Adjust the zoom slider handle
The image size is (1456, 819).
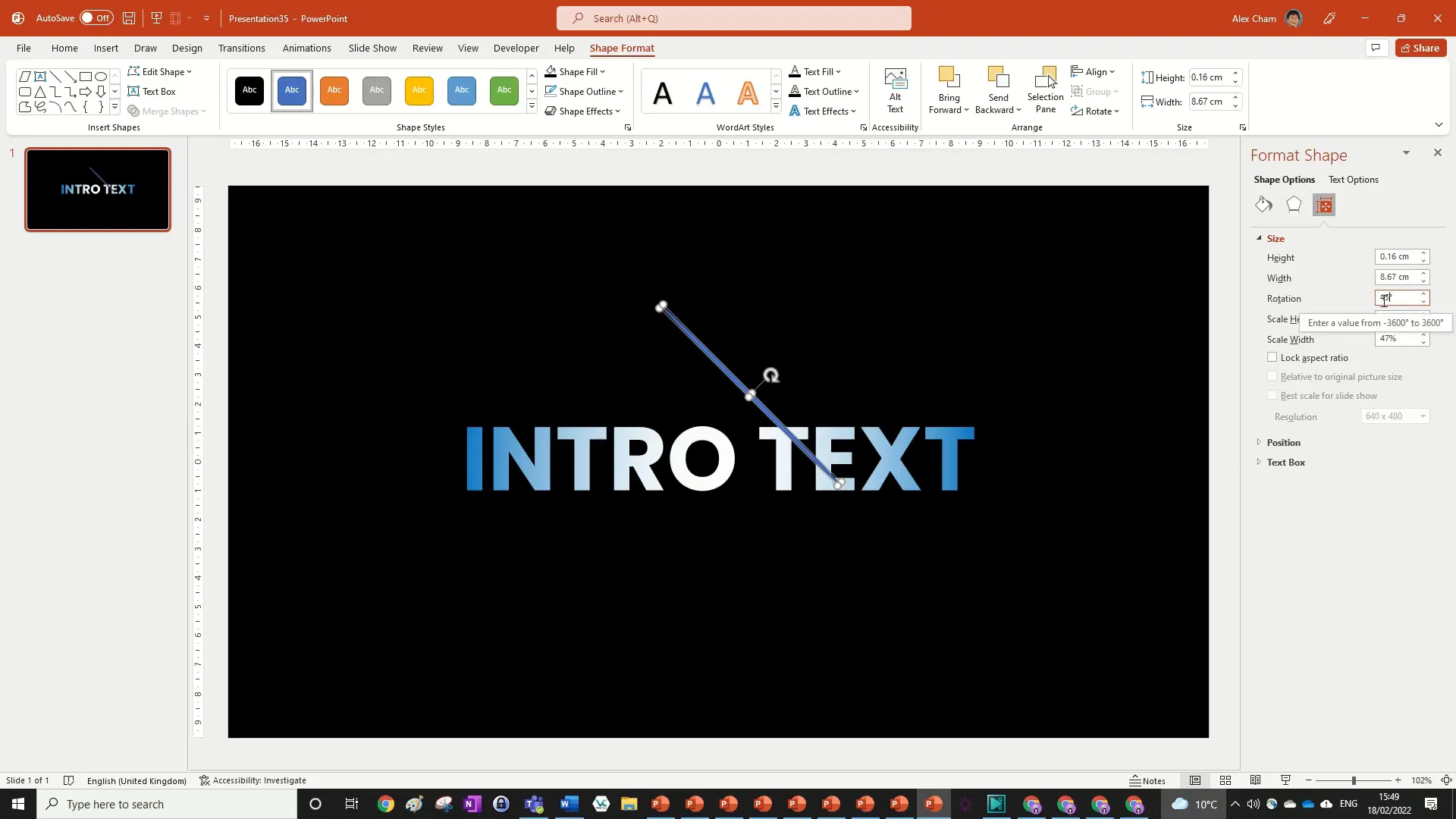(x=1354, y=780)
